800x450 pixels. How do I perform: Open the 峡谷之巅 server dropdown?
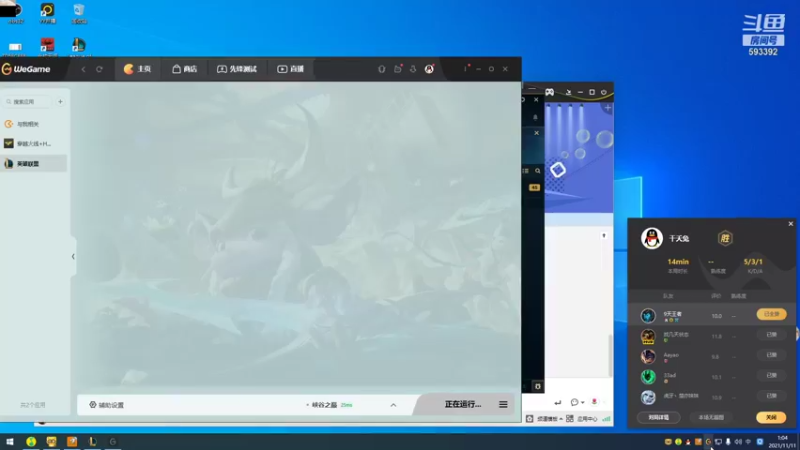[x=329, y=405]
